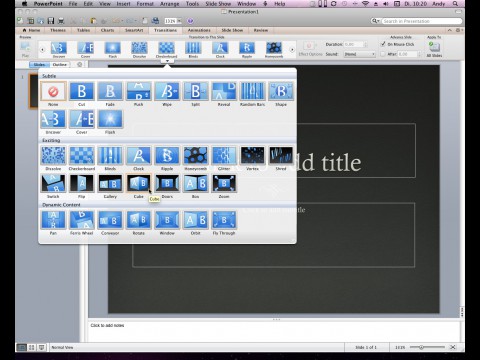Select the Window transition
Image resolution: width=480 pixels, height=360 pixels.
click(167, 220)
